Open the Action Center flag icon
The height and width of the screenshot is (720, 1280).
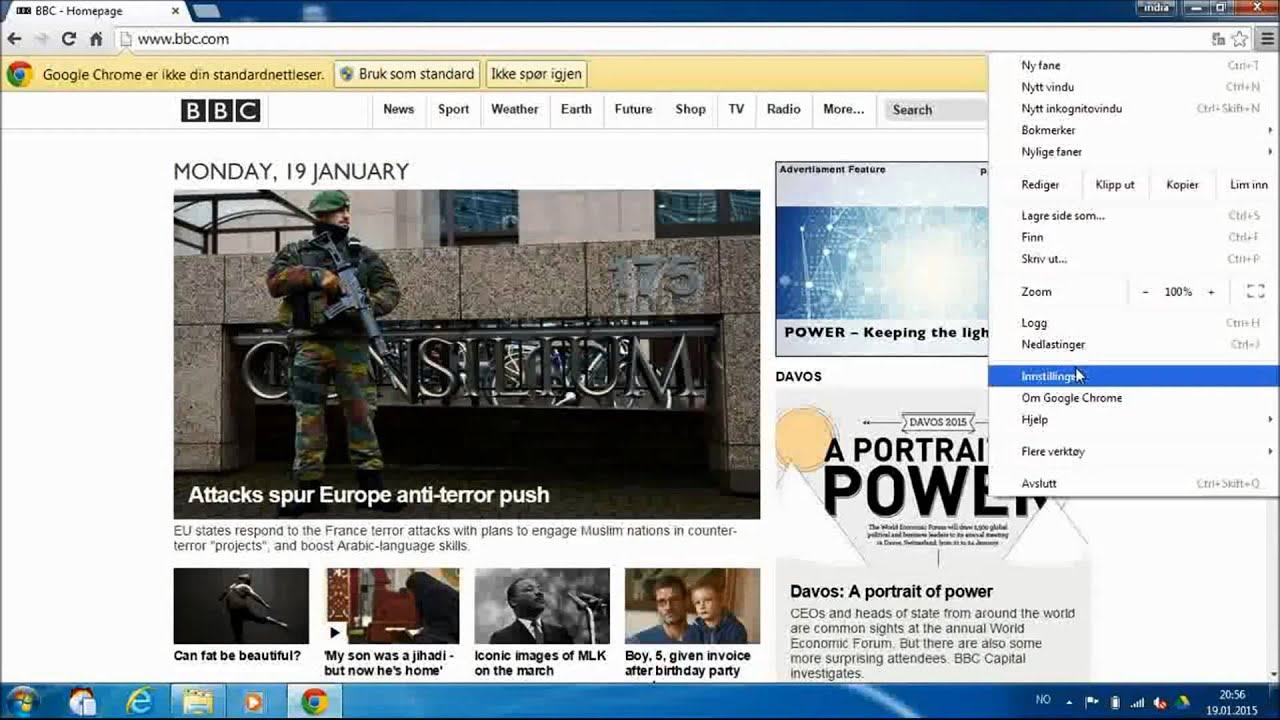(x=1092, y=702)
